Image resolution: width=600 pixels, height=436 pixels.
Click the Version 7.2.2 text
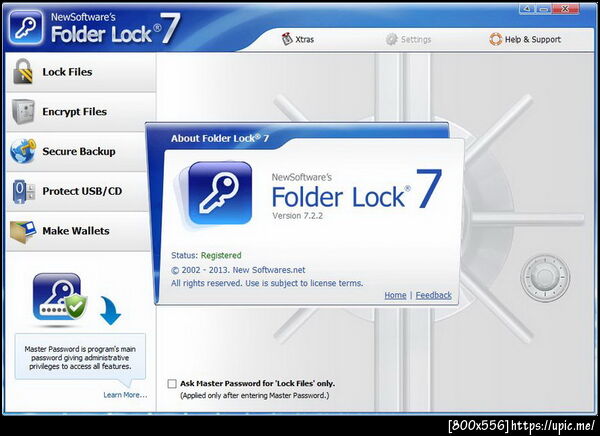click(x=297, y=216)
